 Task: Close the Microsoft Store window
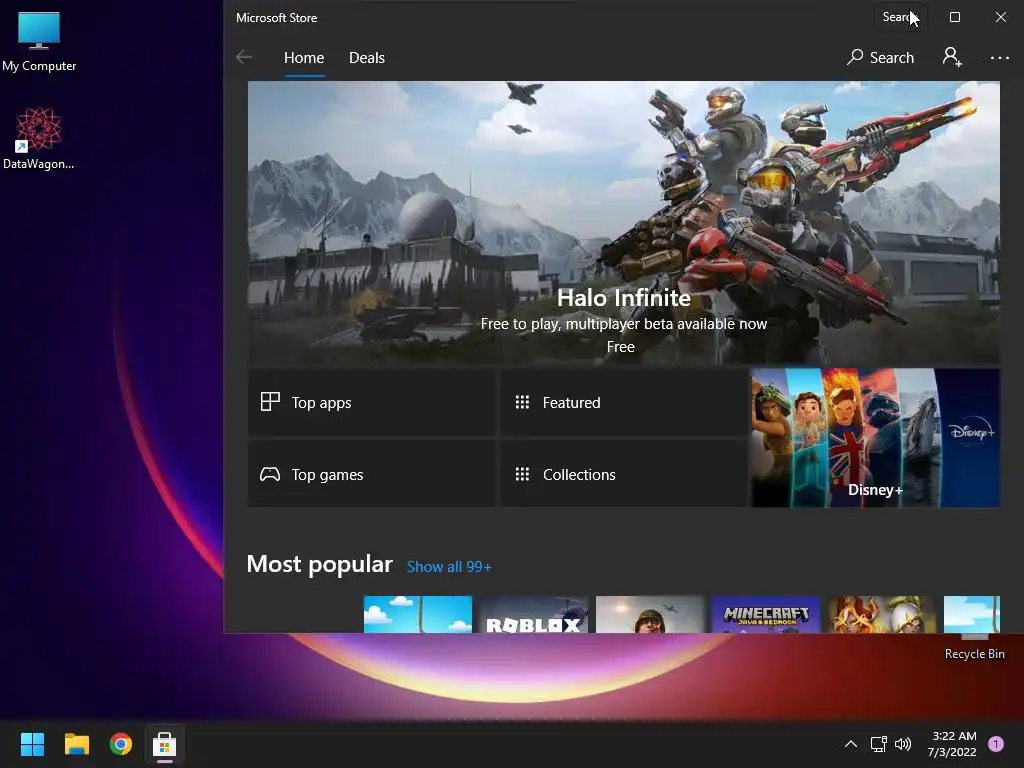1000,17
